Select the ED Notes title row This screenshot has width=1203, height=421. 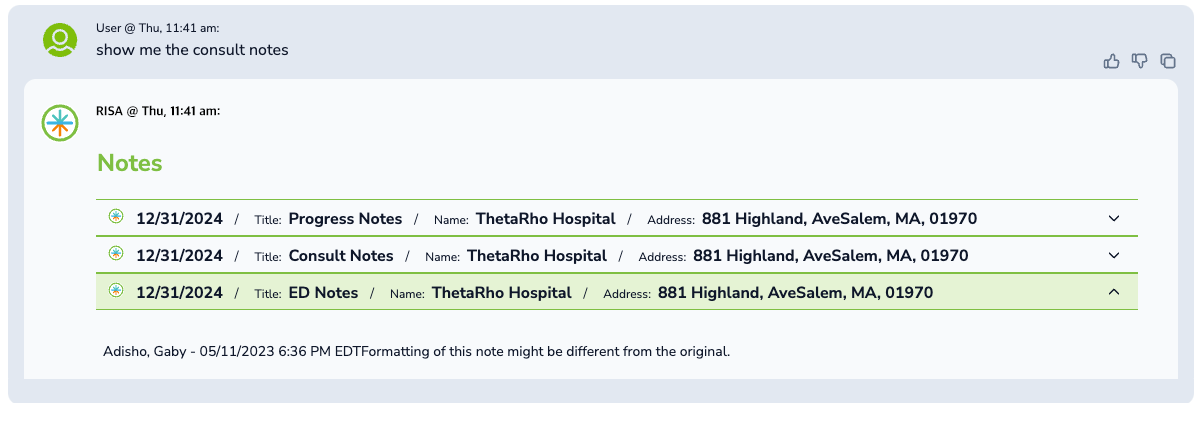[x=323, y=293]
